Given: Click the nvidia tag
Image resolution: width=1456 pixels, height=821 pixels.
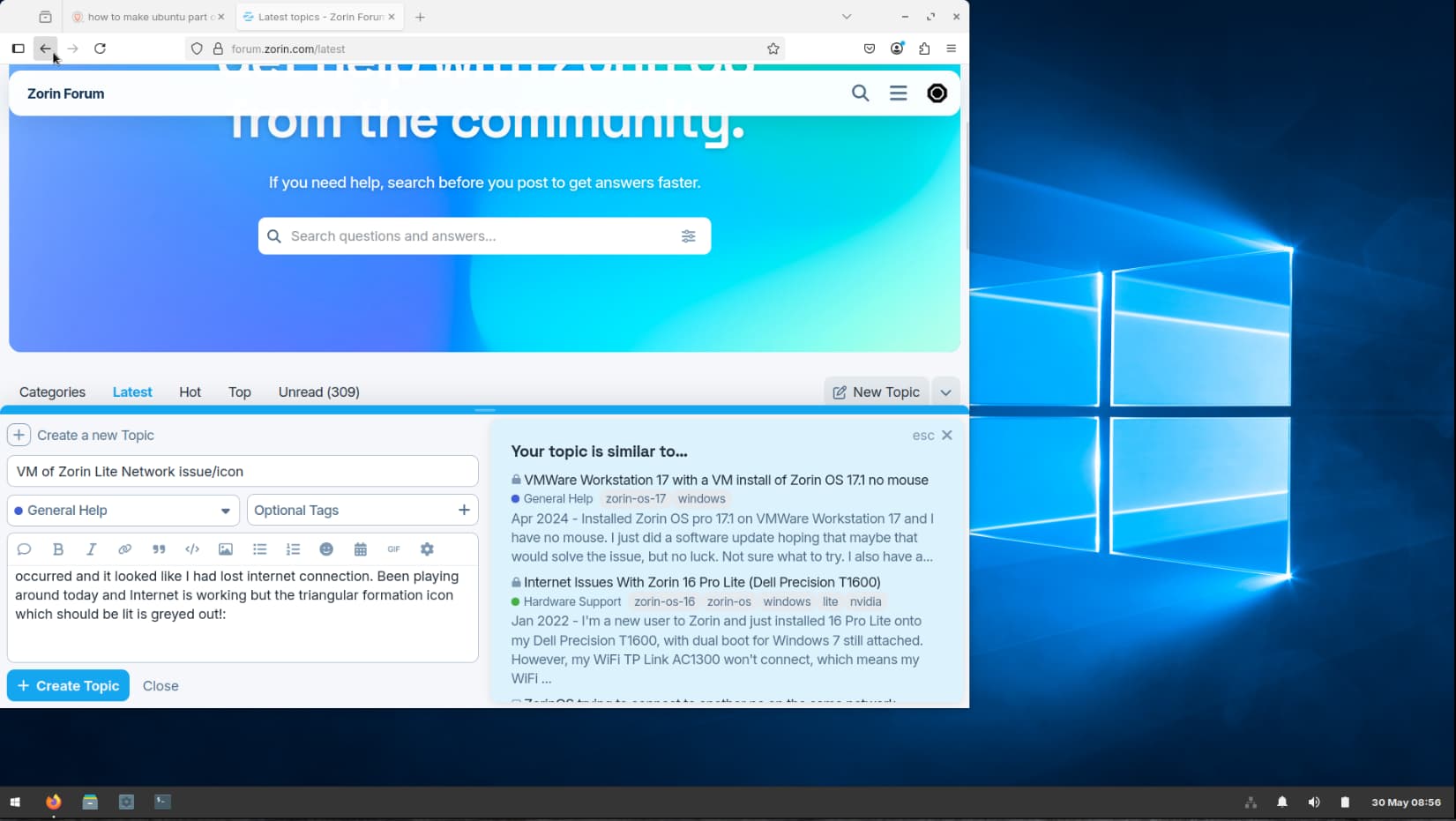Looking at the screenshot, I should coord(865,601).
